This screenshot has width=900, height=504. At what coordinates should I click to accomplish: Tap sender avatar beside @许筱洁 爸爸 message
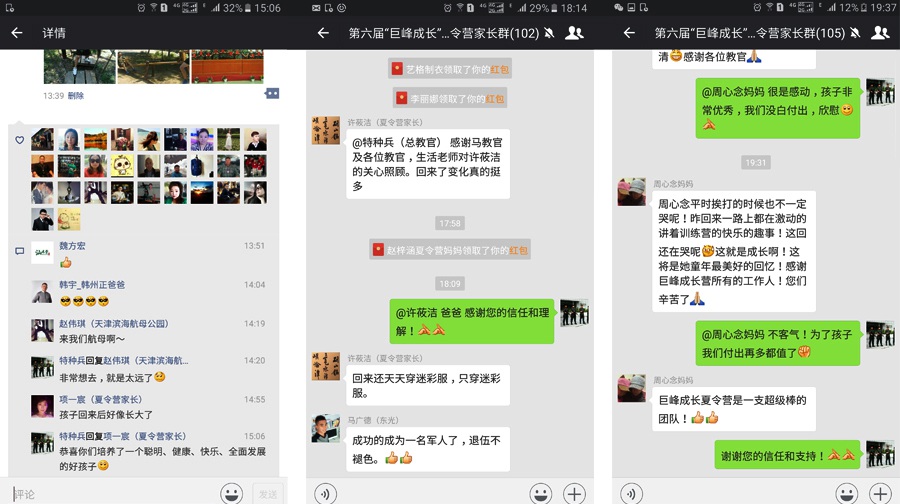pos(574,313)
